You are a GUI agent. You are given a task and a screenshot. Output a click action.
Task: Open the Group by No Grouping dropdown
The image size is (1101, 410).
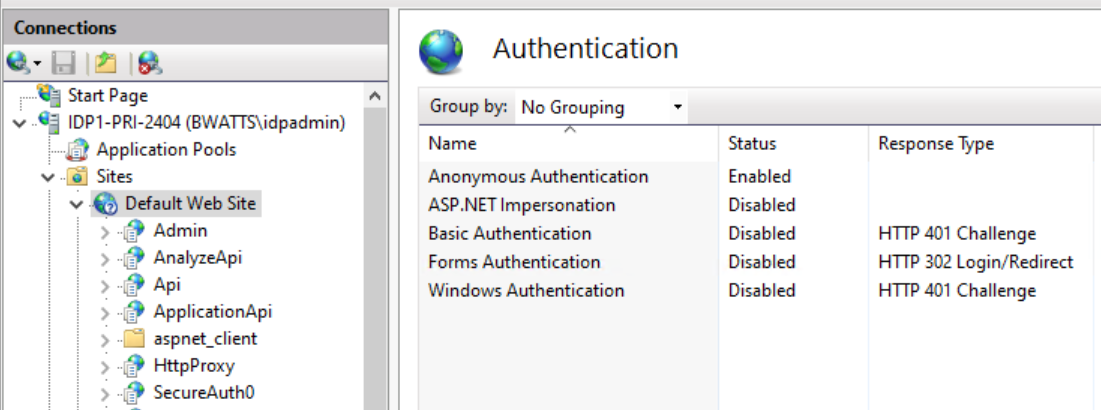coord(601,107)
